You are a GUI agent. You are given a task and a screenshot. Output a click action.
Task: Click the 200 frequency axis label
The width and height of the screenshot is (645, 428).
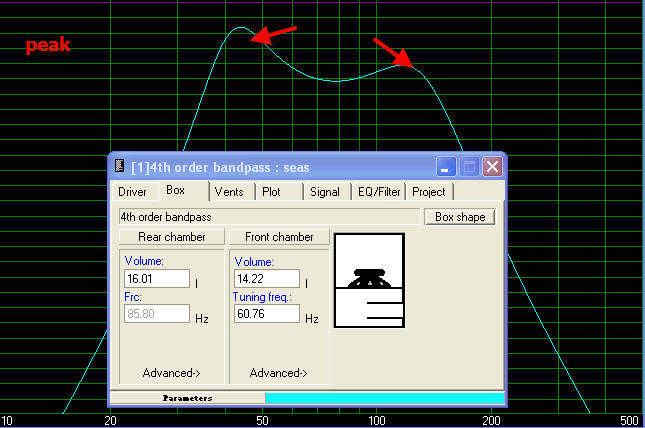click(x=491, y=421)
